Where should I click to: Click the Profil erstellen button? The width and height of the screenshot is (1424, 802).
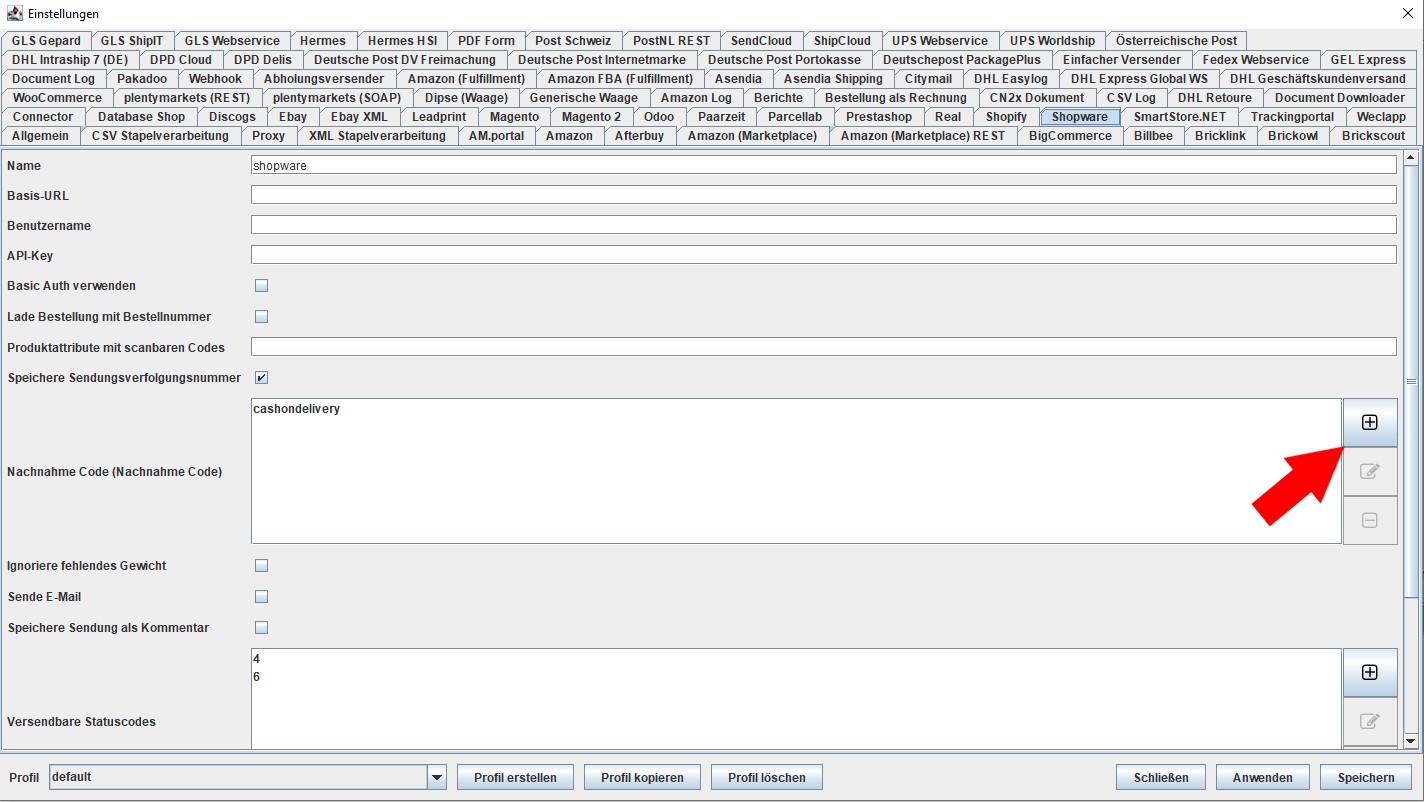tap(515, 777)
